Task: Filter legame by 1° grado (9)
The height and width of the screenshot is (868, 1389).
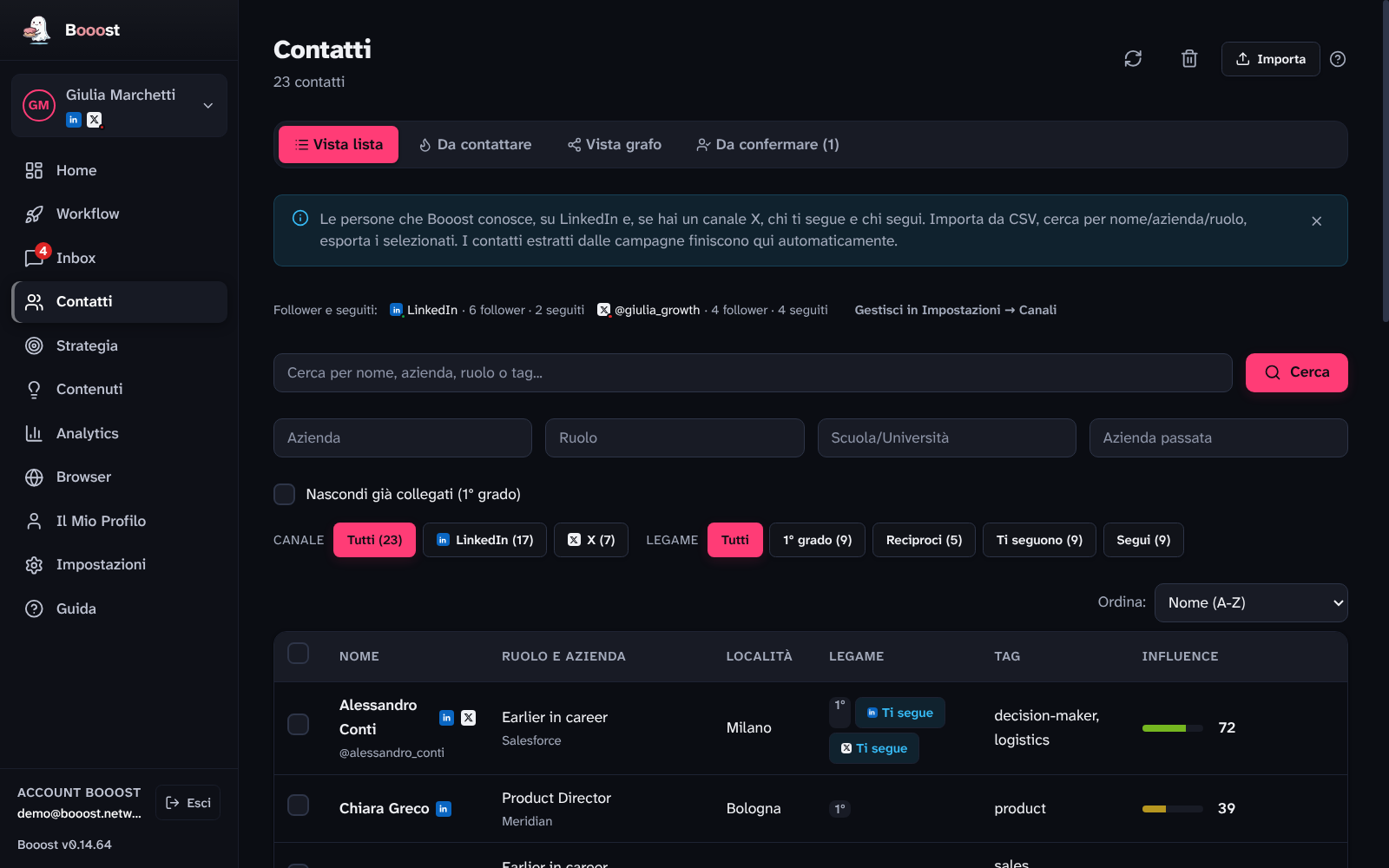Action: 817,540
